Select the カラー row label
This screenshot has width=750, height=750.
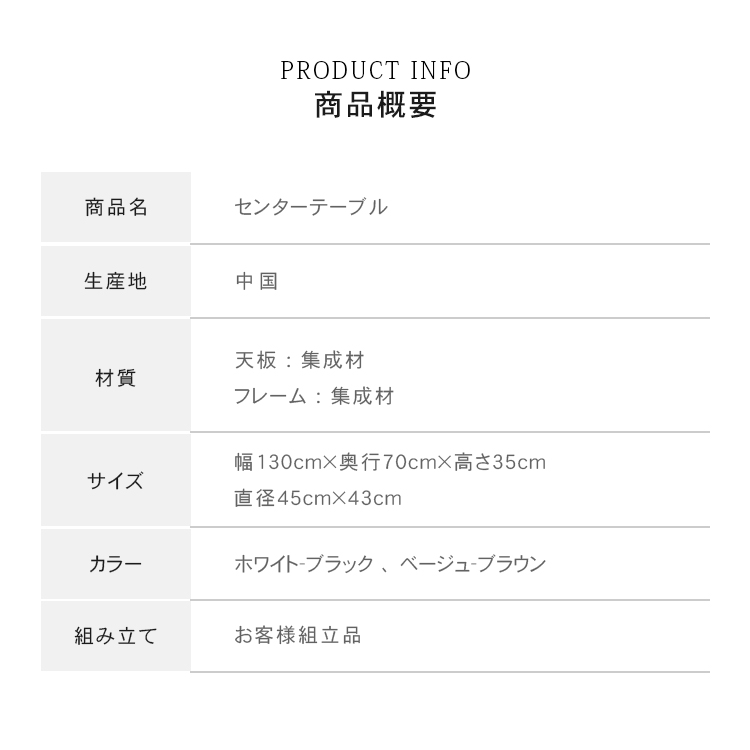tap(116, 564)
